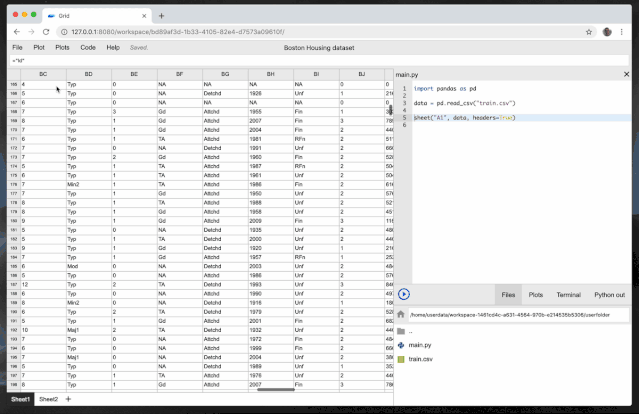Bookmark this page with the star icon

click(x=588, y=32)
